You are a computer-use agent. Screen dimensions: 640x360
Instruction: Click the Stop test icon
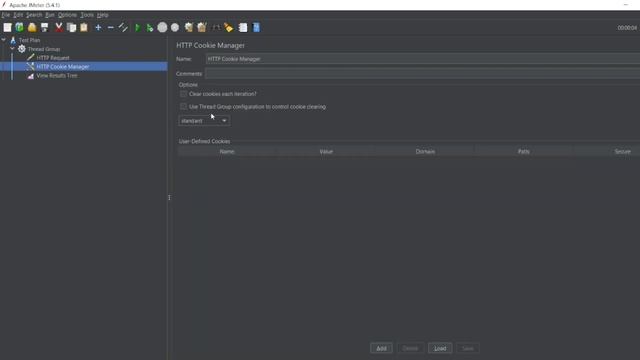click(x=162, y=27)
